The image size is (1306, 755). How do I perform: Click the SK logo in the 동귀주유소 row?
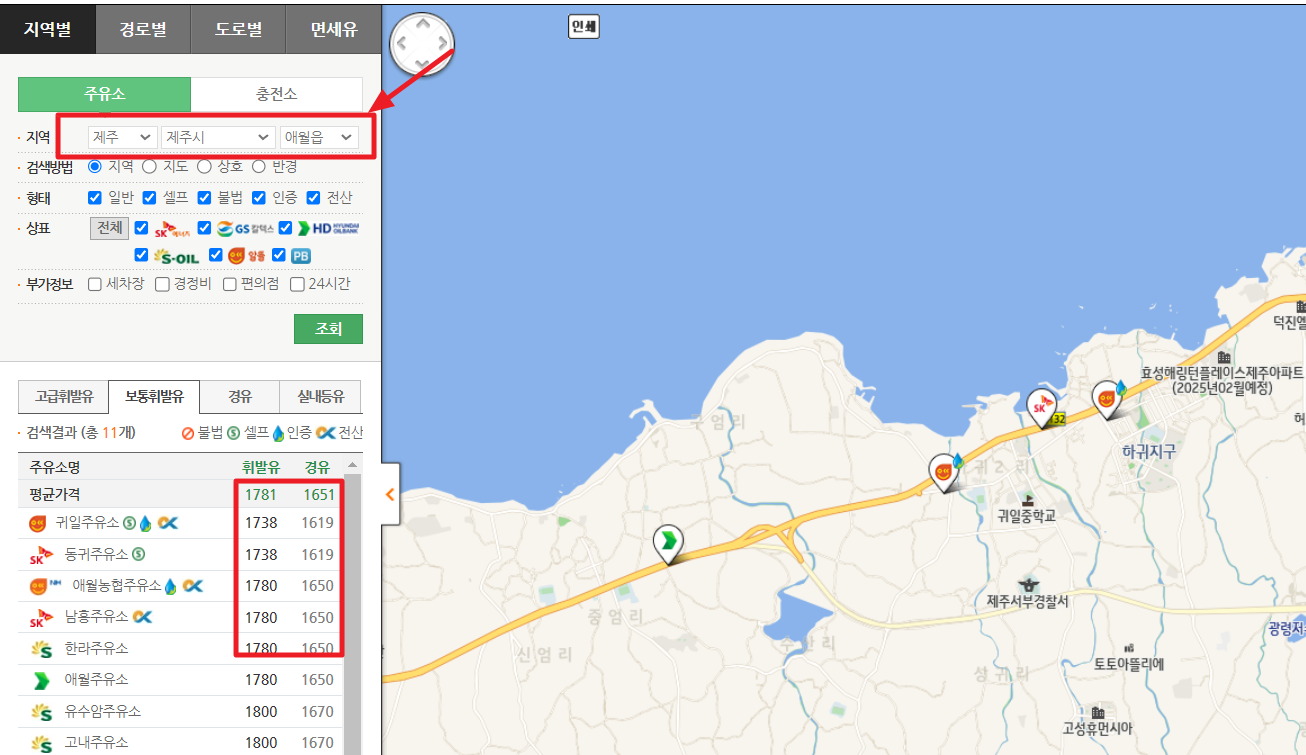click(39, 555)
